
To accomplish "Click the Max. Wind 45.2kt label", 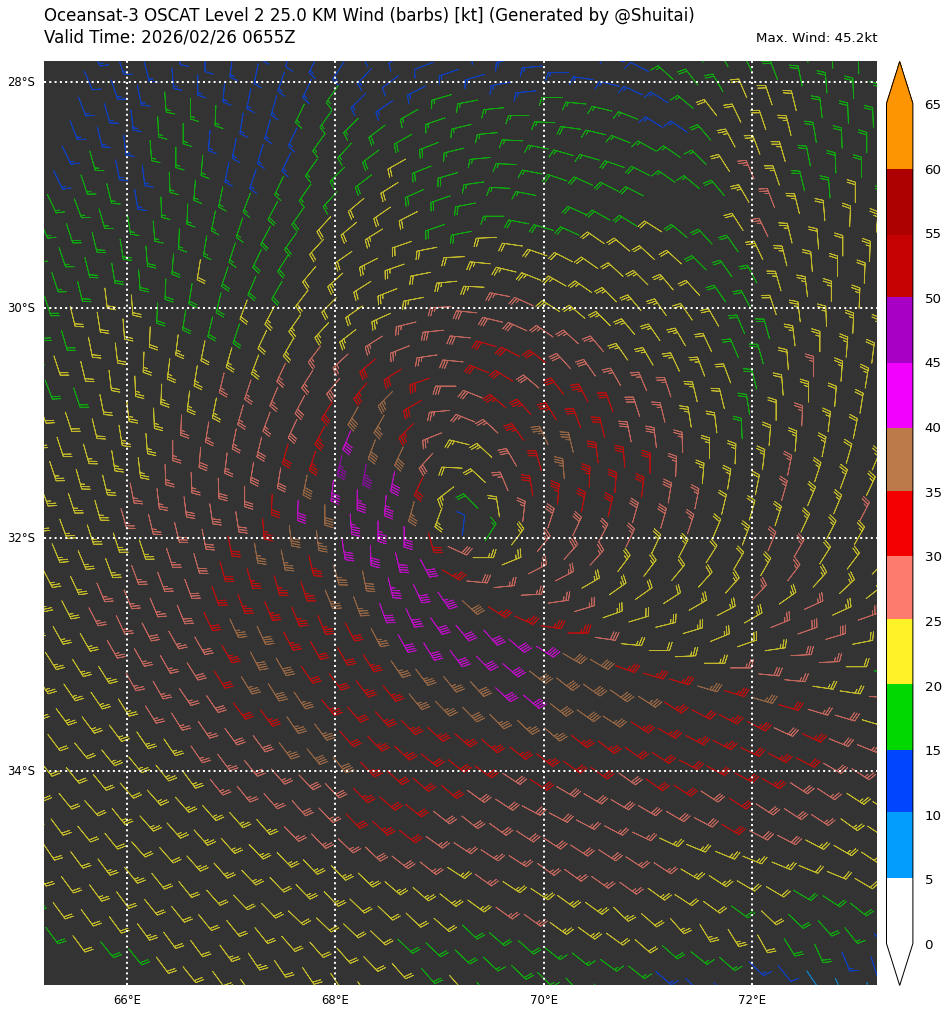I will (816, 38).
